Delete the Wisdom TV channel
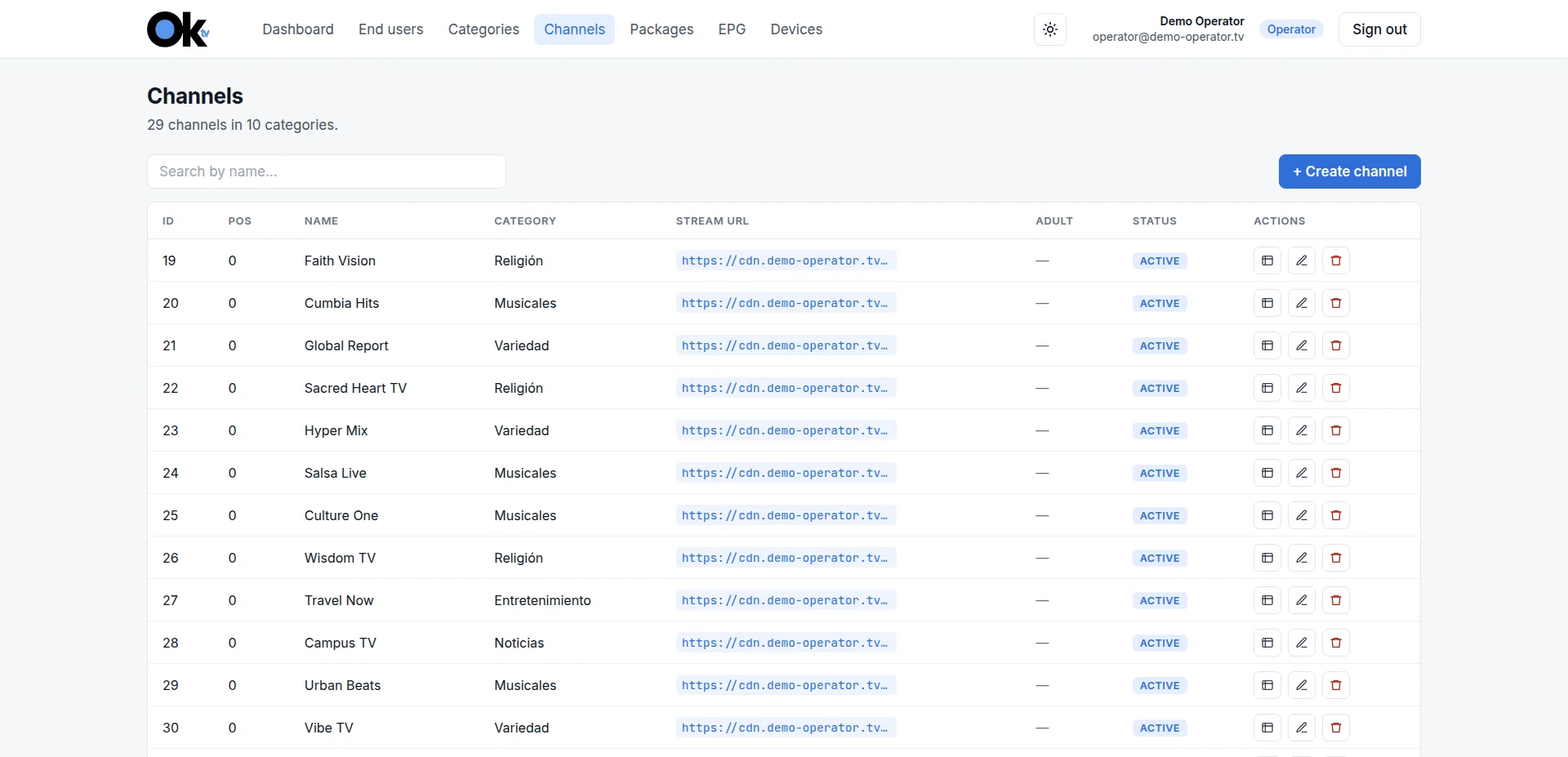Image resolution: width=1568 pixels, height=757 pixels. click(1336, 558)
